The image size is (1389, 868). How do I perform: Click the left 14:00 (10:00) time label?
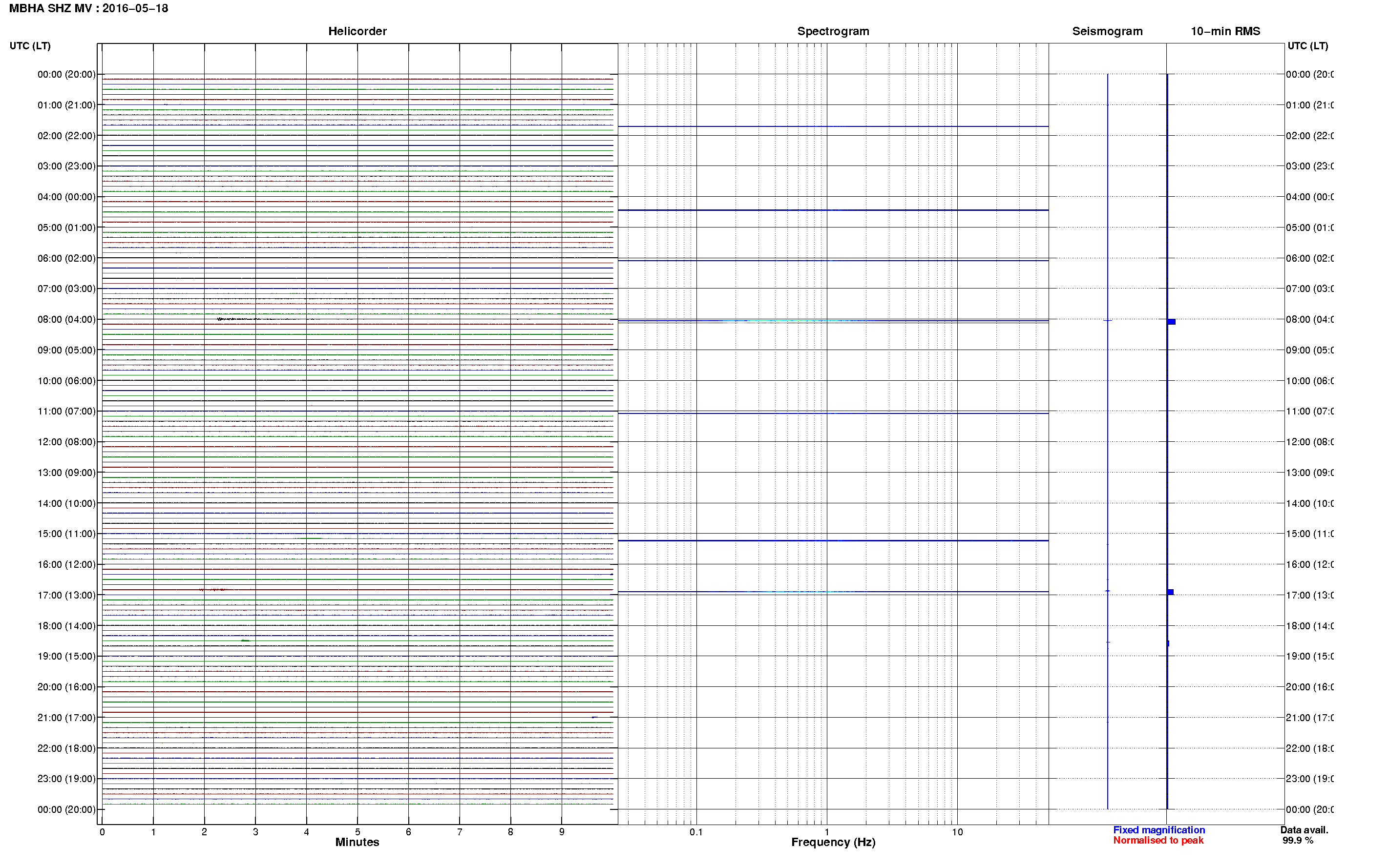(x=66, y=503)
